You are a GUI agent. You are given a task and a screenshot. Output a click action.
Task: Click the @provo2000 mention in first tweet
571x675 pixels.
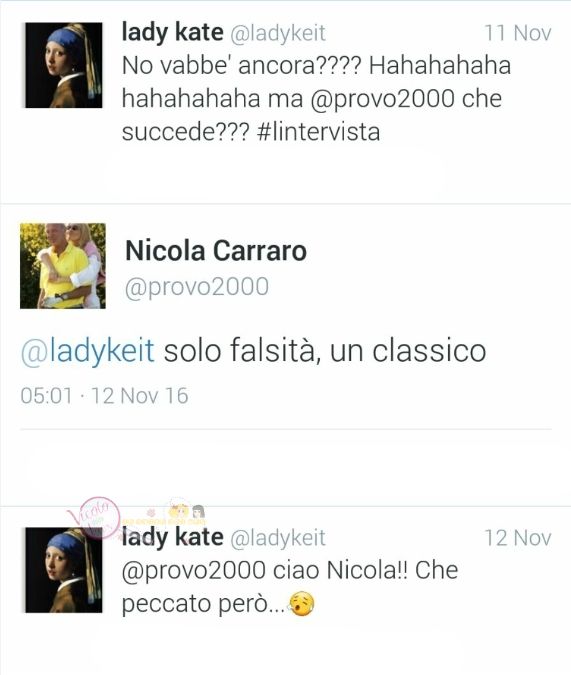point(382,99)
